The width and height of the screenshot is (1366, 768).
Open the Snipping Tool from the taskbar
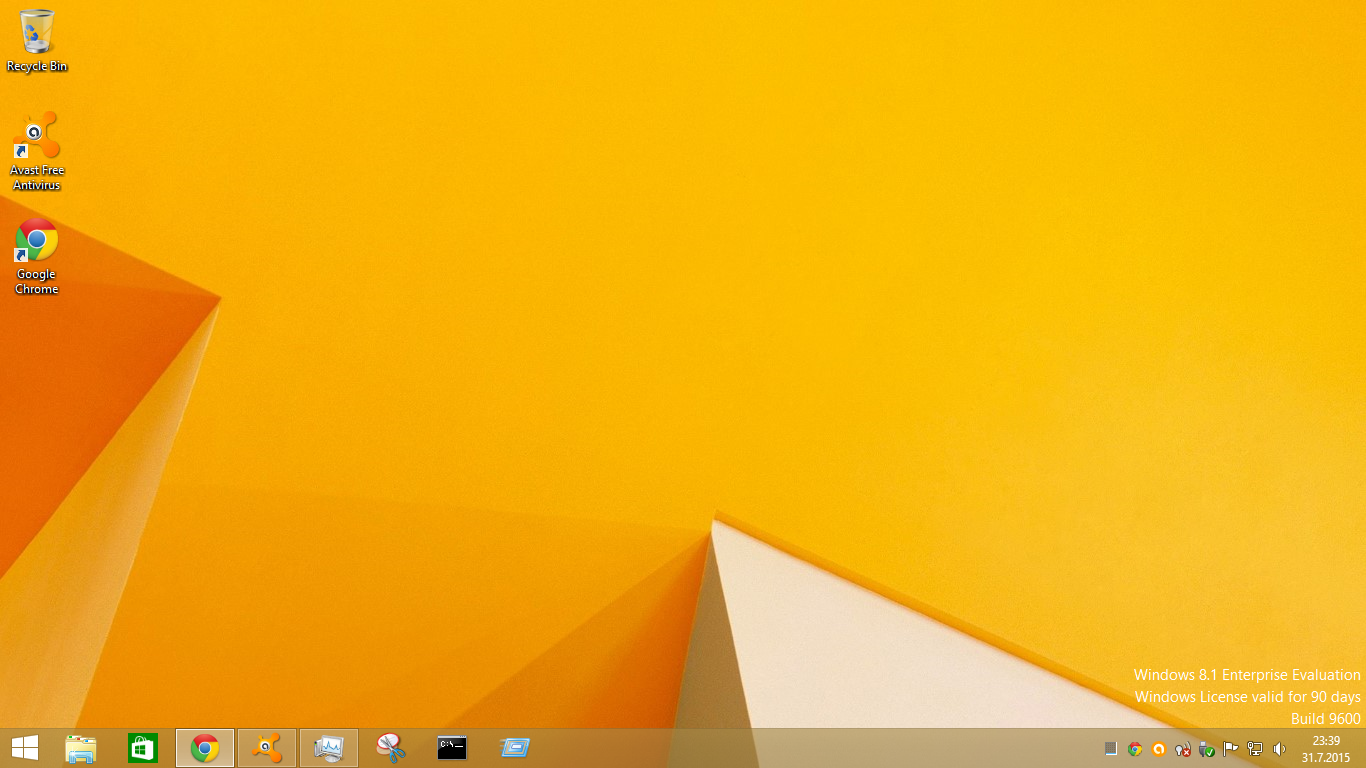coord(391,748)
